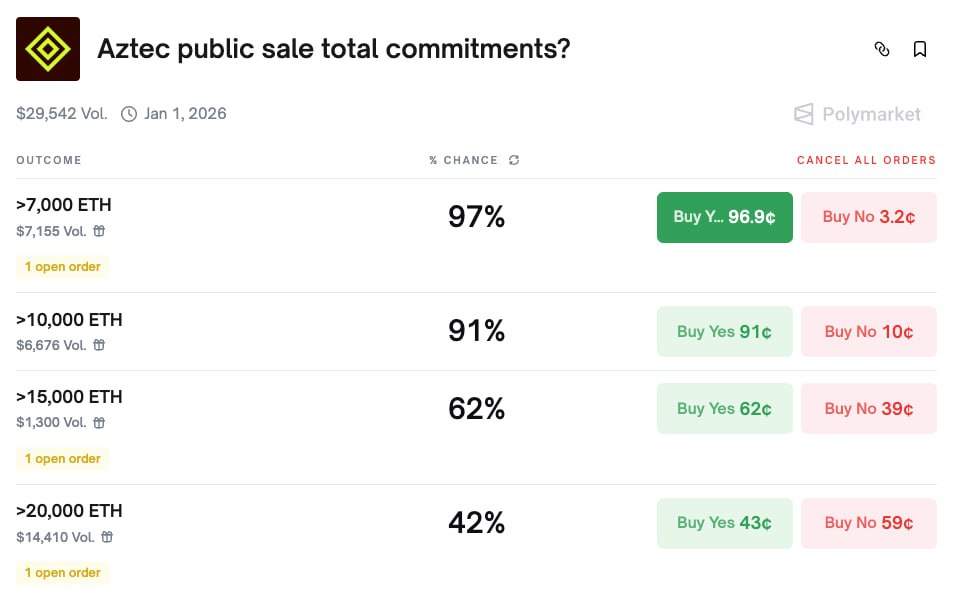The height and width of the screenshot is (594, 960).
Task: Bookmark this Aztec market
Action: click(920, 49)
